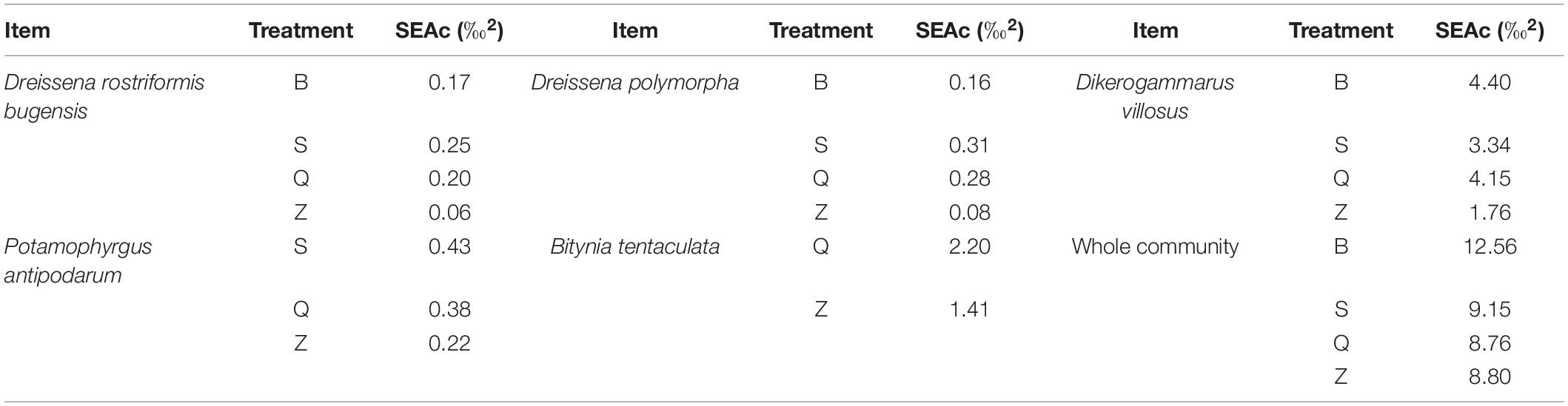Select the 0.06 value for treatment Z
This screenshot has height=406, width=1568.
(x=449, y=213)
